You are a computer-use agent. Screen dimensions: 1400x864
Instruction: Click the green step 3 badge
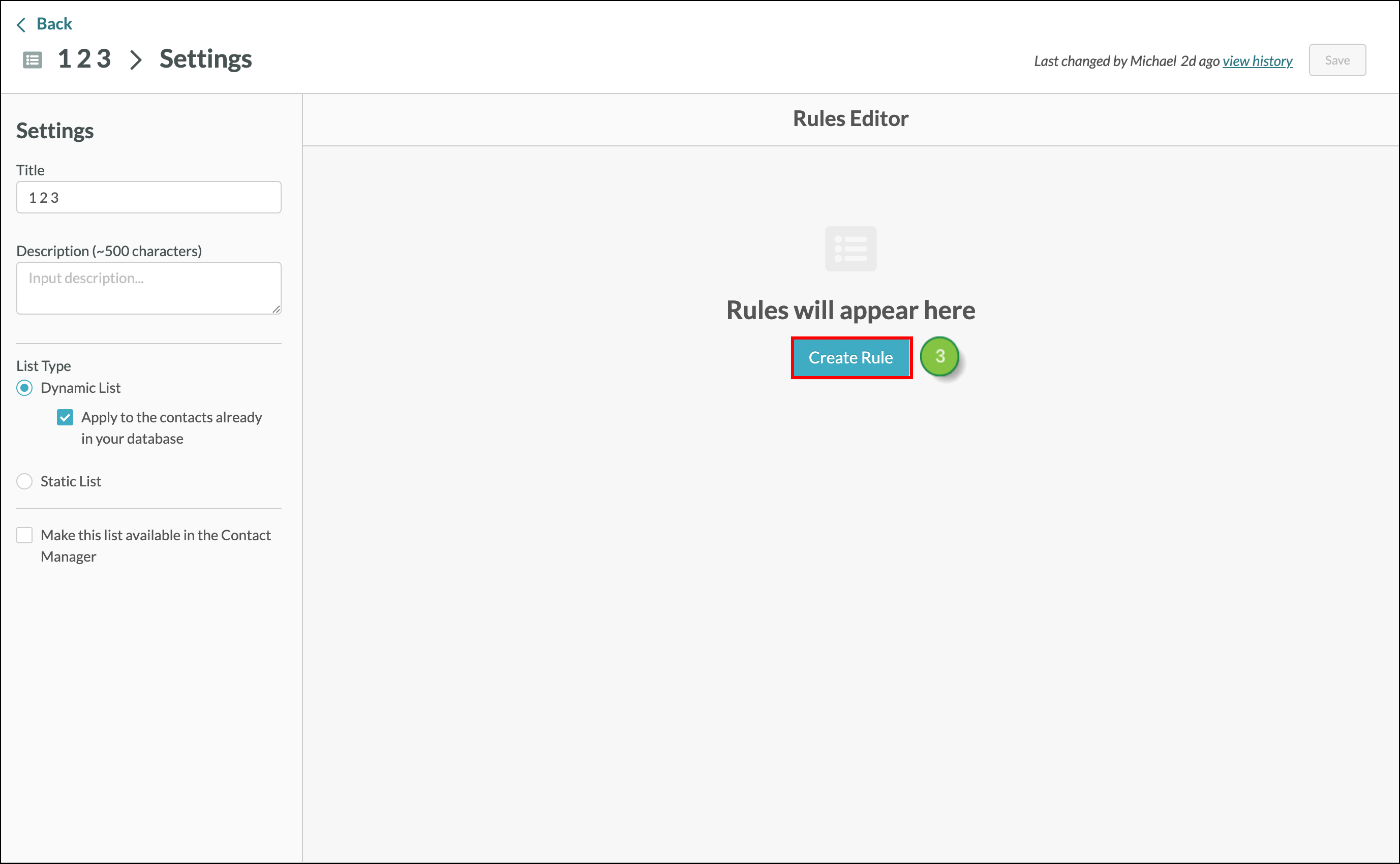939,357
